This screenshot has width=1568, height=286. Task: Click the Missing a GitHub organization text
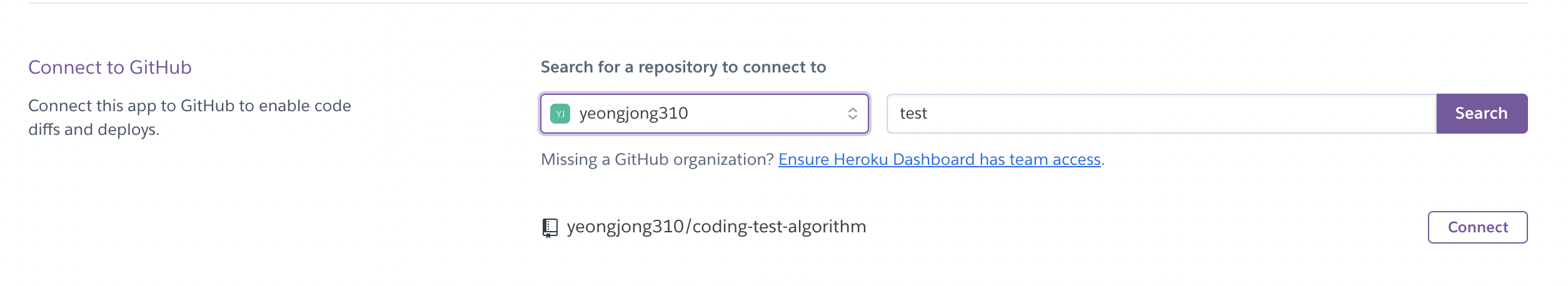(656, 160)
